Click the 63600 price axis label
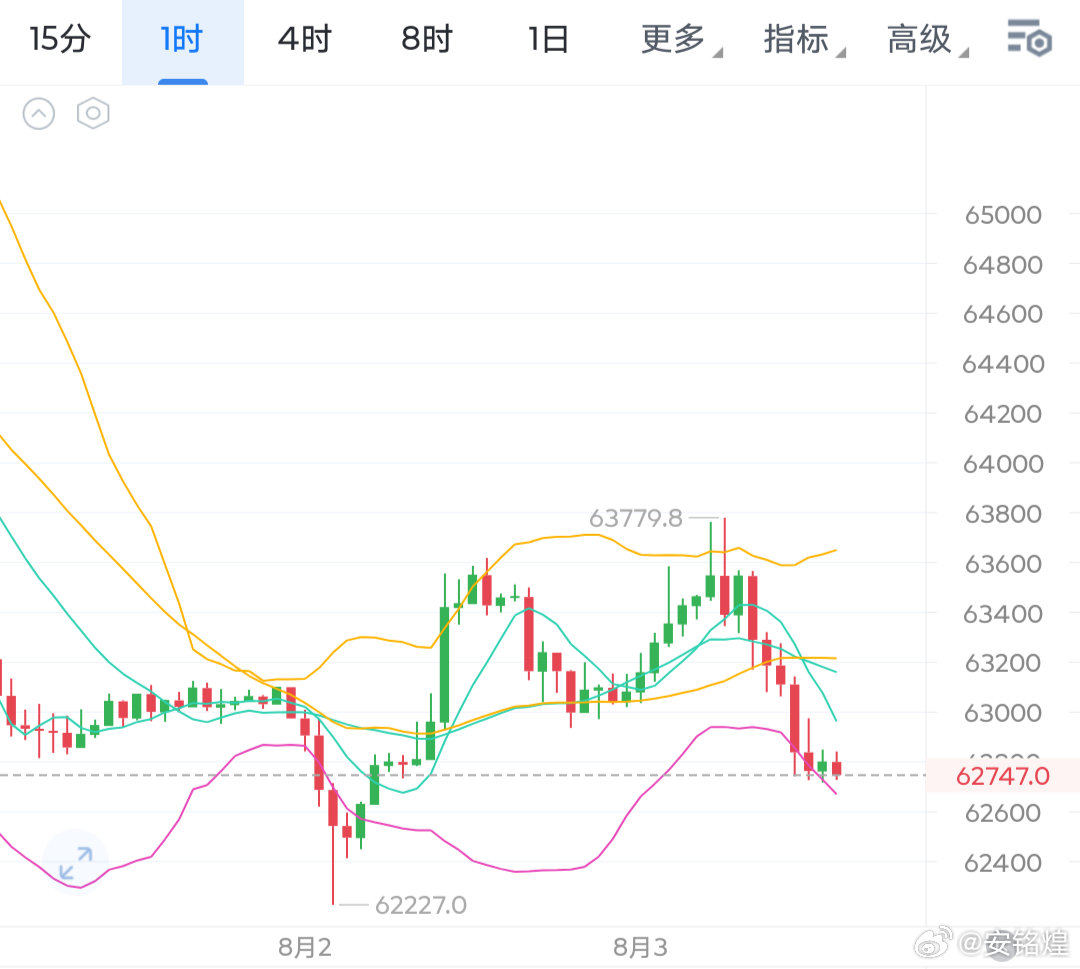Screen dimensions: 1080x969 coord(1003,564)
